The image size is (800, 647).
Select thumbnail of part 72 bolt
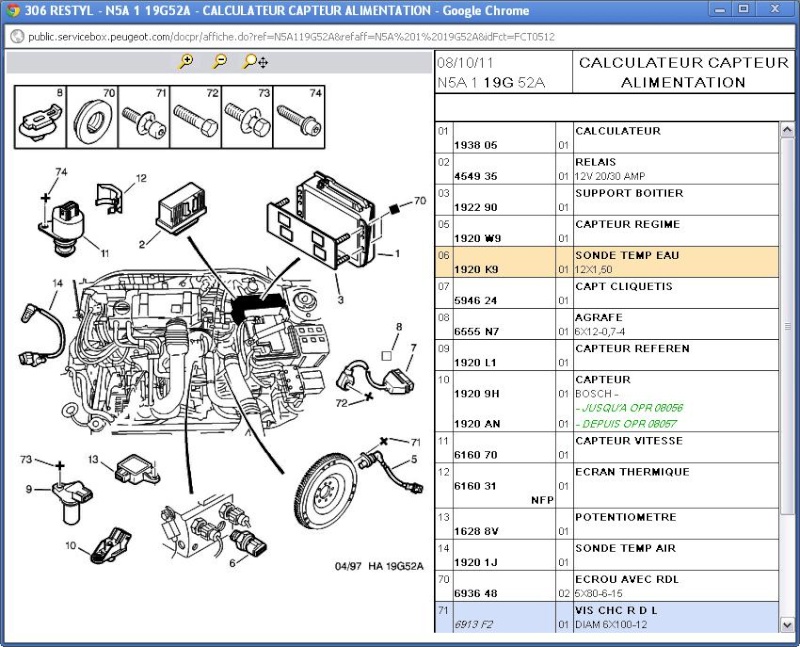195,117
